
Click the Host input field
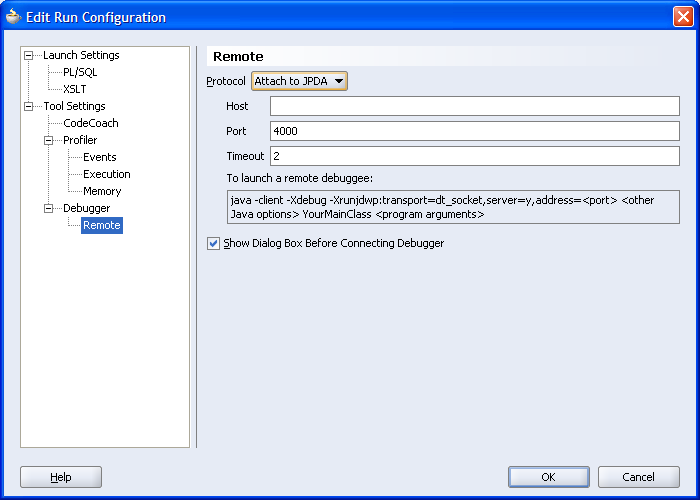tap(474, 106)
